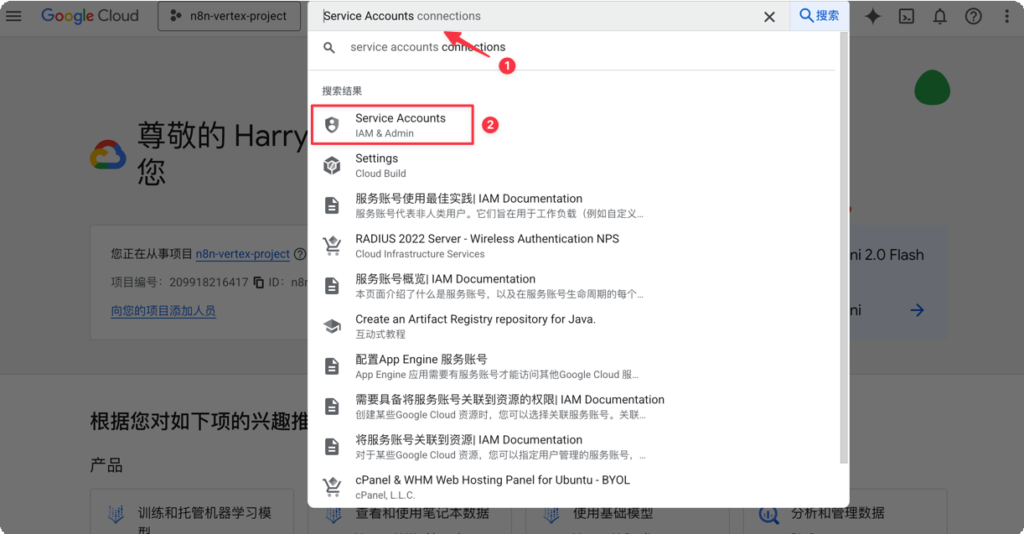
Task: Click the 向您的项目添加人员 link
Action: point(163,311)
